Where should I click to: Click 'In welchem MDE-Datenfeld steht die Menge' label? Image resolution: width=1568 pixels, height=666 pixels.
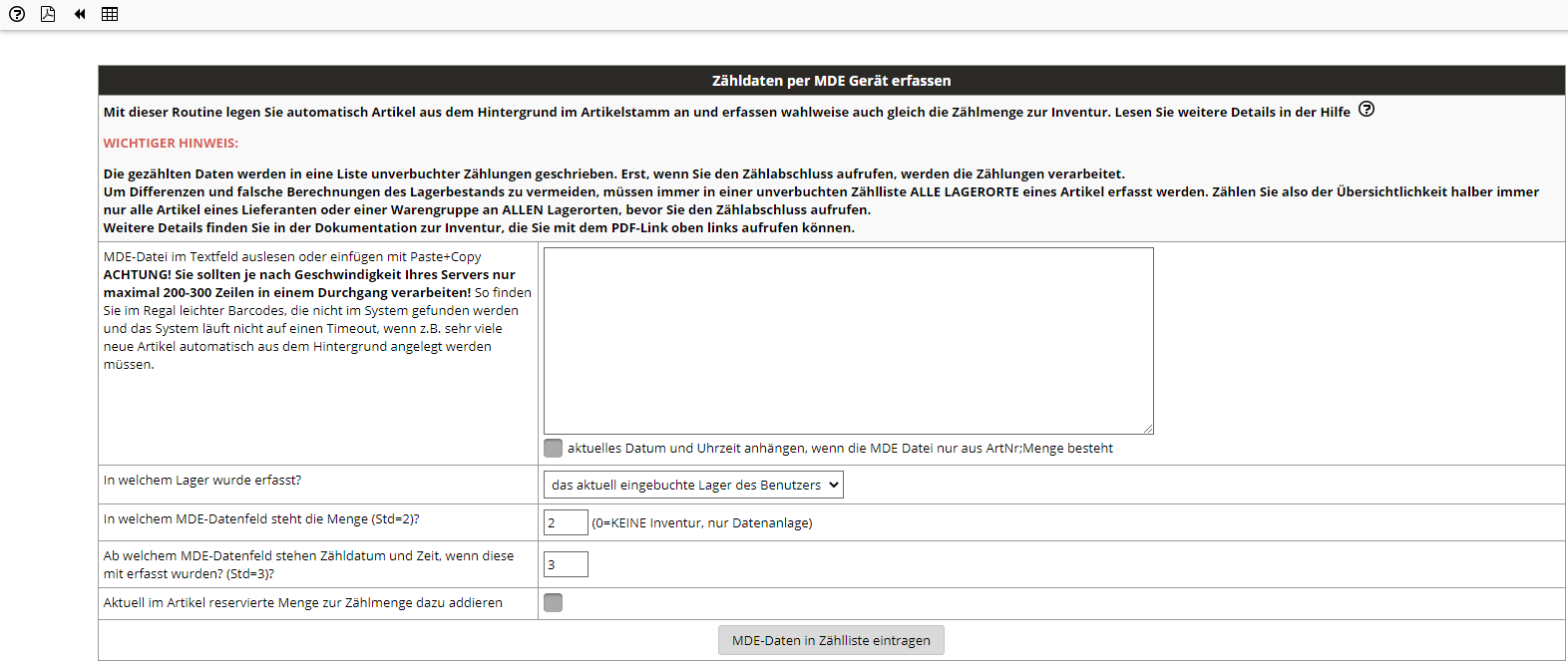(261, 519)
